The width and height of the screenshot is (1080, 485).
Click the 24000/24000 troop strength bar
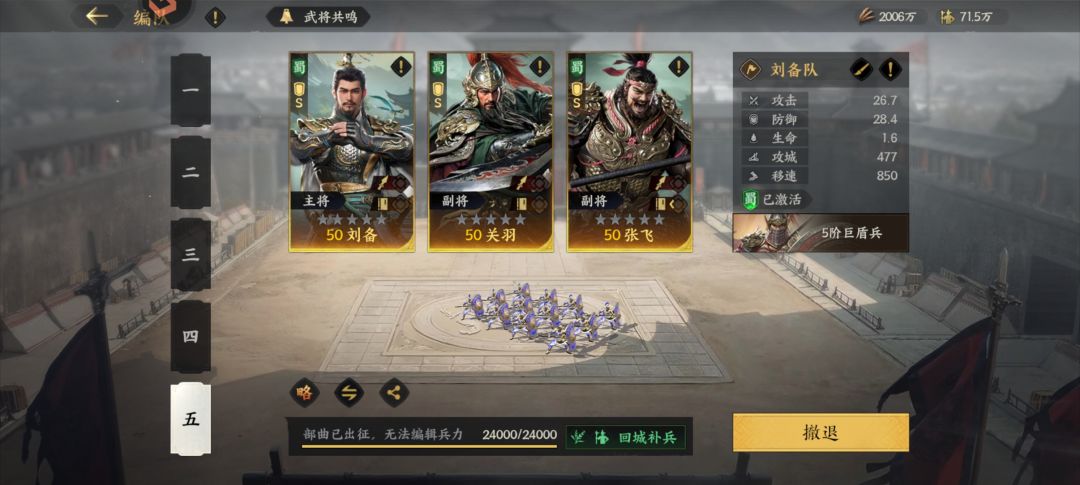click(429, 437)
